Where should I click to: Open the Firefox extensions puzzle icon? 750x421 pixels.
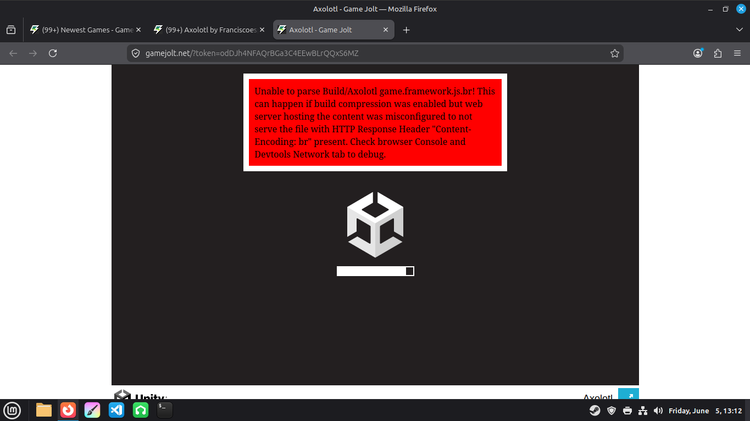[x=718, y=53]
